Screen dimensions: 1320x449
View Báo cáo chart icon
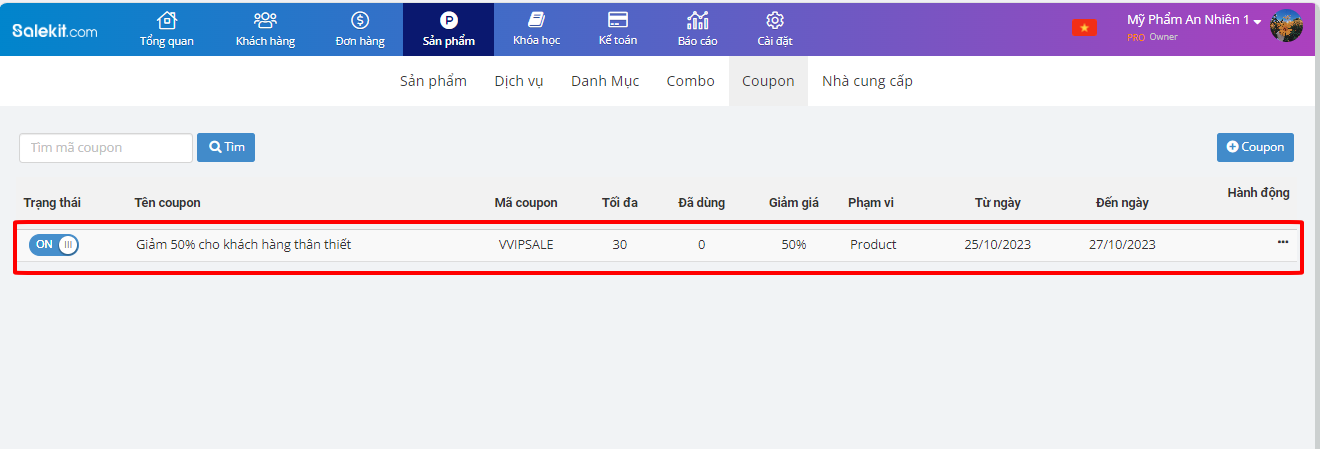pyautogui.click(x=697, y=21)
